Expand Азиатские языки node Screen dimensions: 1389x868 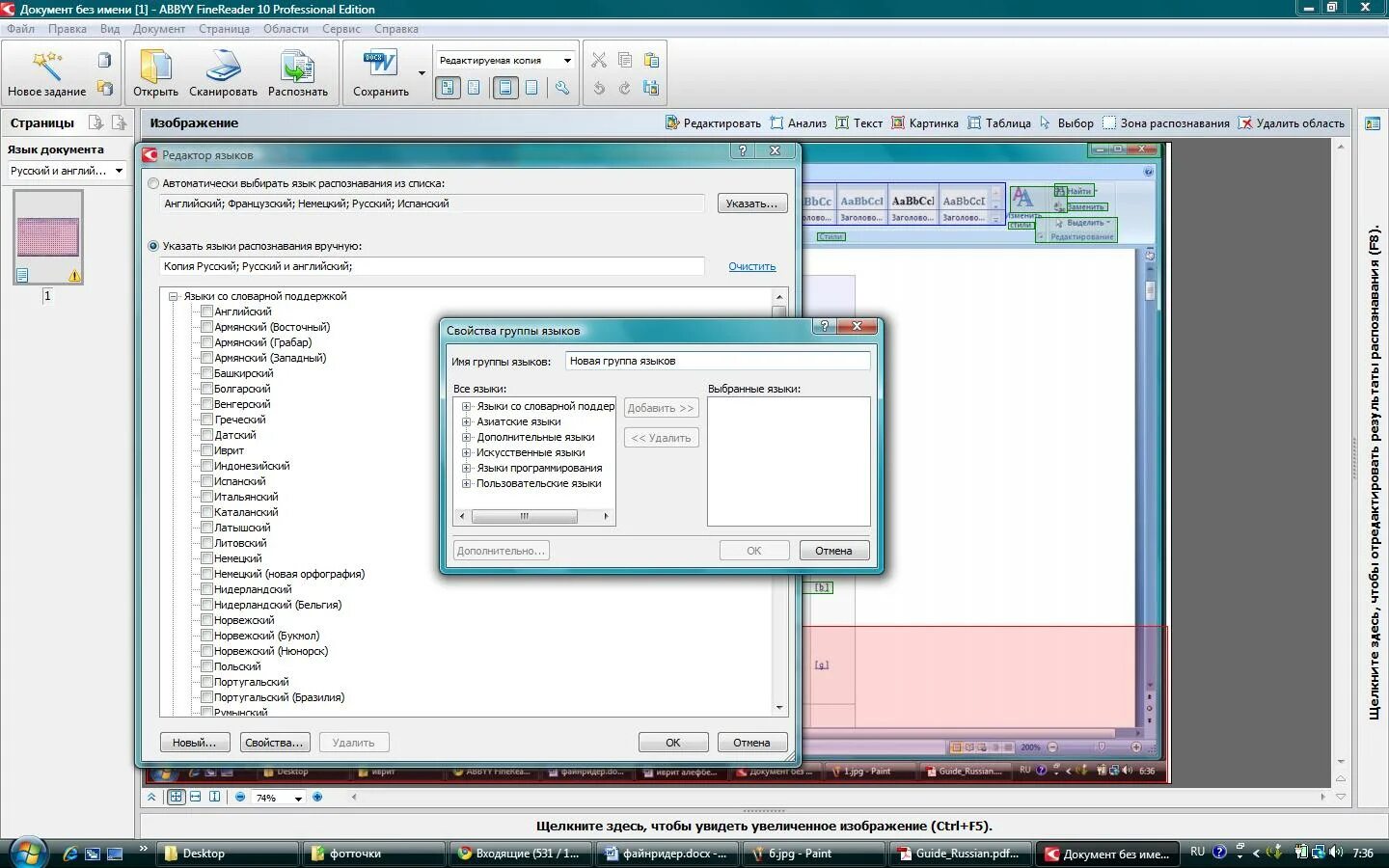[467, 421]
